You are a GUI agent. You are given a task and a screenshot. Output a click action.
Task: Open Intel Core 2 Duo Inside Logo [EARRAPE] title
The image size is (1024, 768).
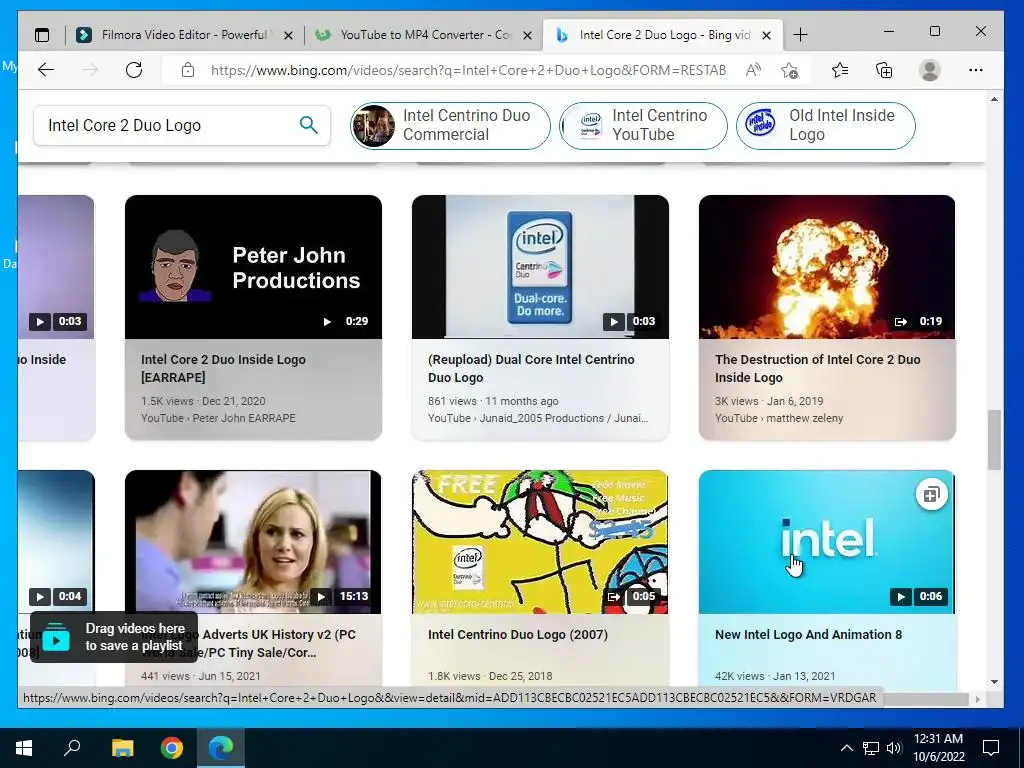223,368
